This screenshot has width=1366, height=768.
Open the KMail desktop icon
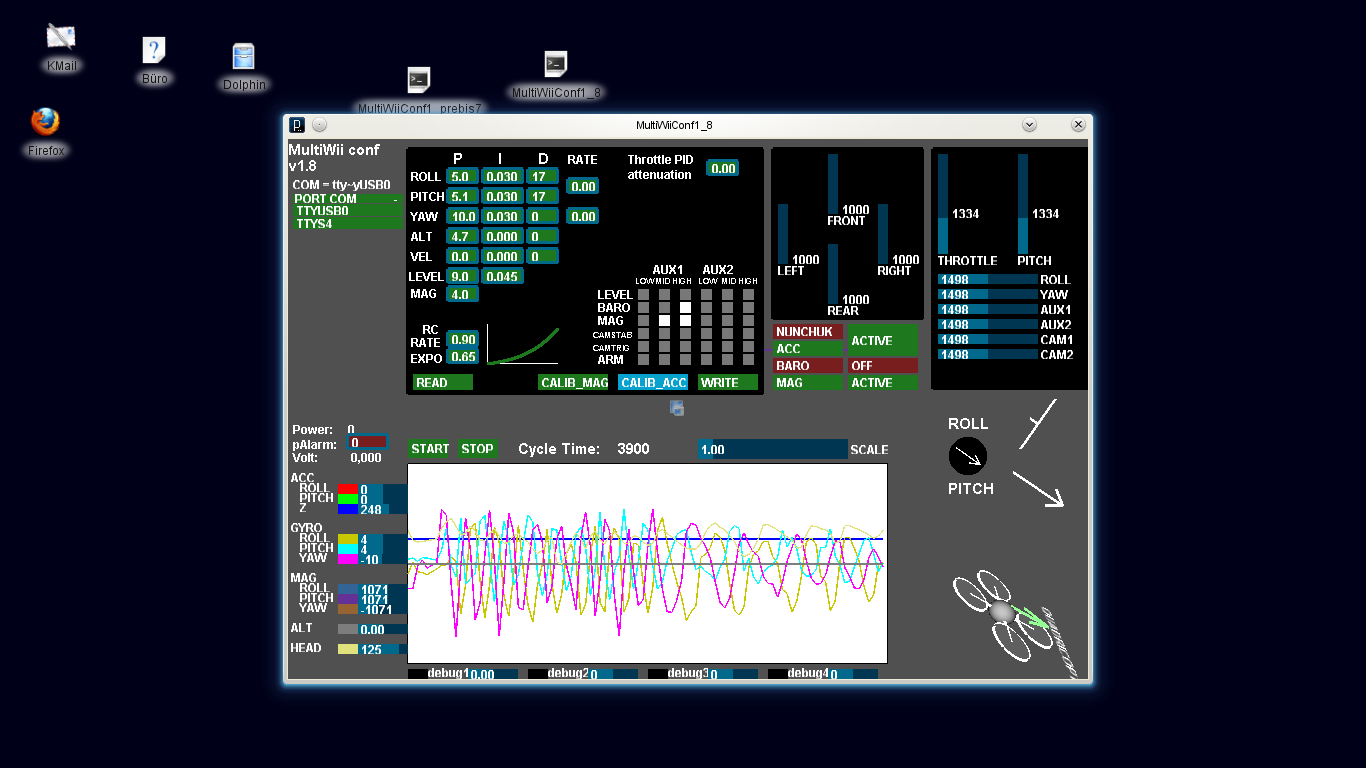point(61,37)
